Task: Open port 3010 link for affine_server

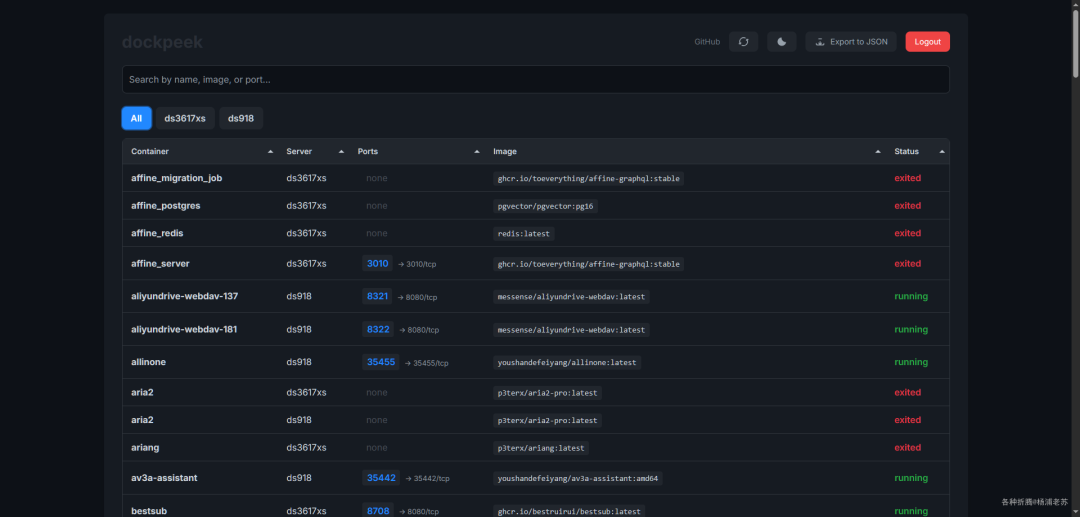Action: click(377, 264)
